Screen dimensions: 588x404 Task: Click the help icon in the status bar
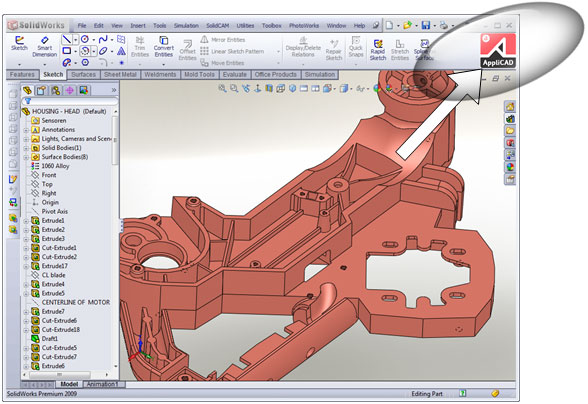coord(463,393)
